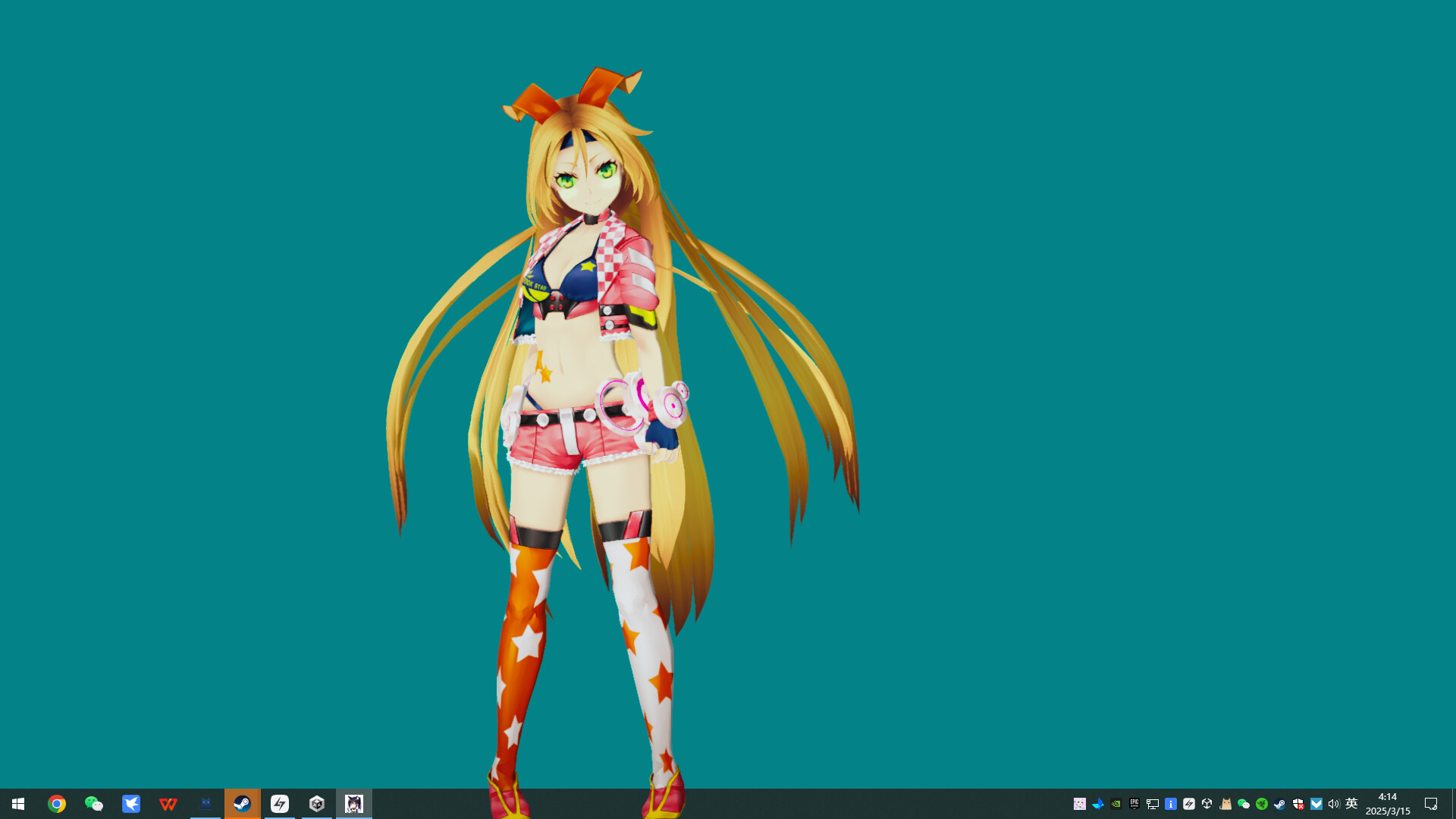Viewport: 1456px width, 819px height.
Task: Open the Windows Start menu
Action: point(18,804)
